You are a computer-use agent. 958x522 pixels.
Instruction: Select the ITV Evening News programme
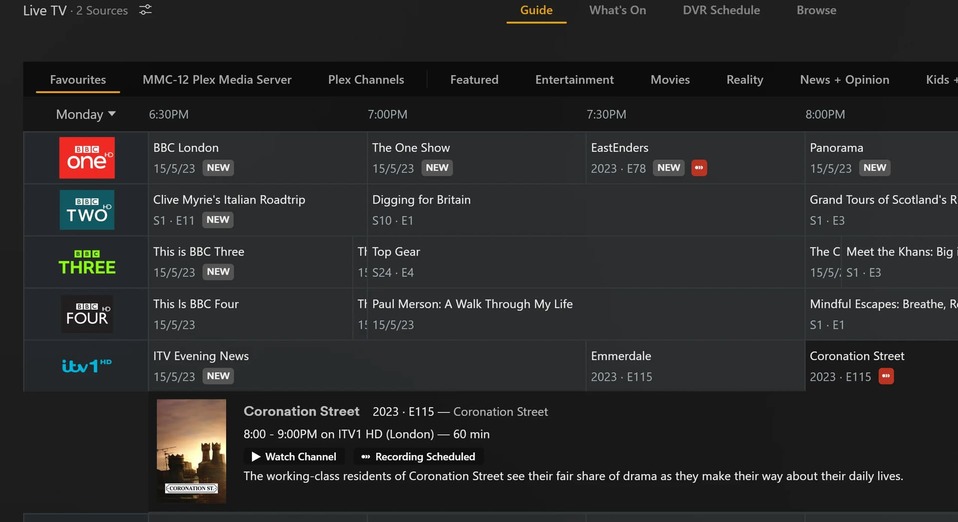point(367,366)
